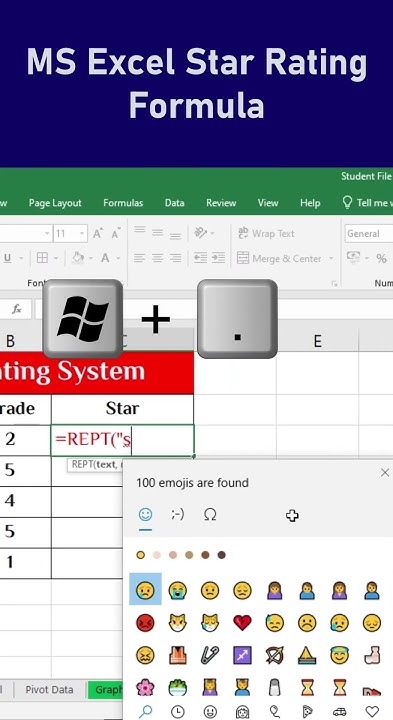Select the default yellow skin tone
393x720 pixels.
[140, 555]
